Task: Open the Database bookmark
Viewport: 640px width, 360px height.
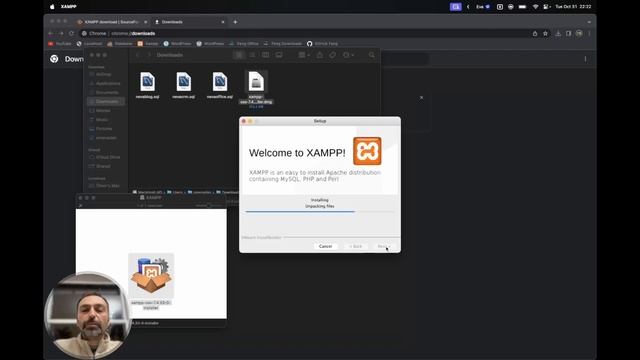Action: pyautogui.click(x=120, y=44)
